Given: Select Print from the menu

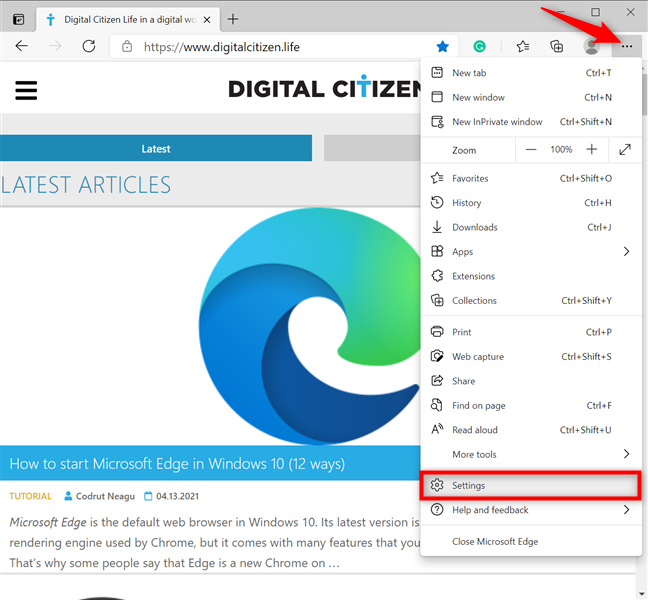Looking at the screenshot, I should pos(531,332).
